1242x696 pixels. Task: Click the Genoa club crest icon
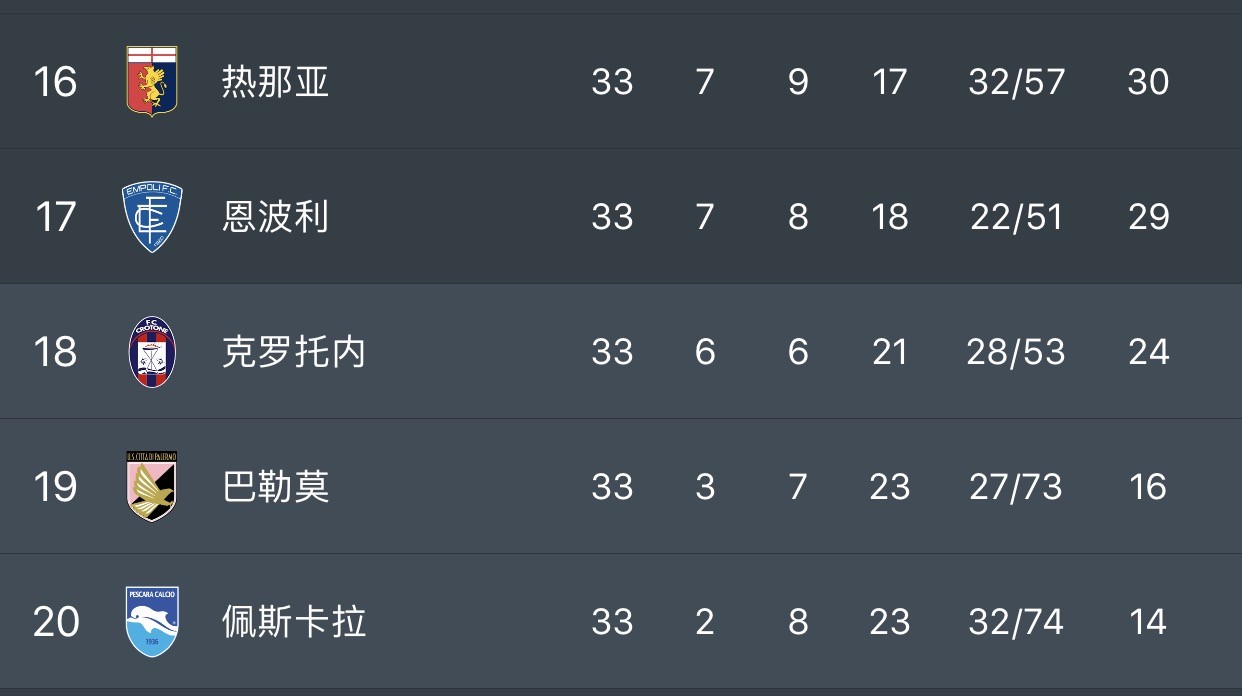click(x=152, y=81)
